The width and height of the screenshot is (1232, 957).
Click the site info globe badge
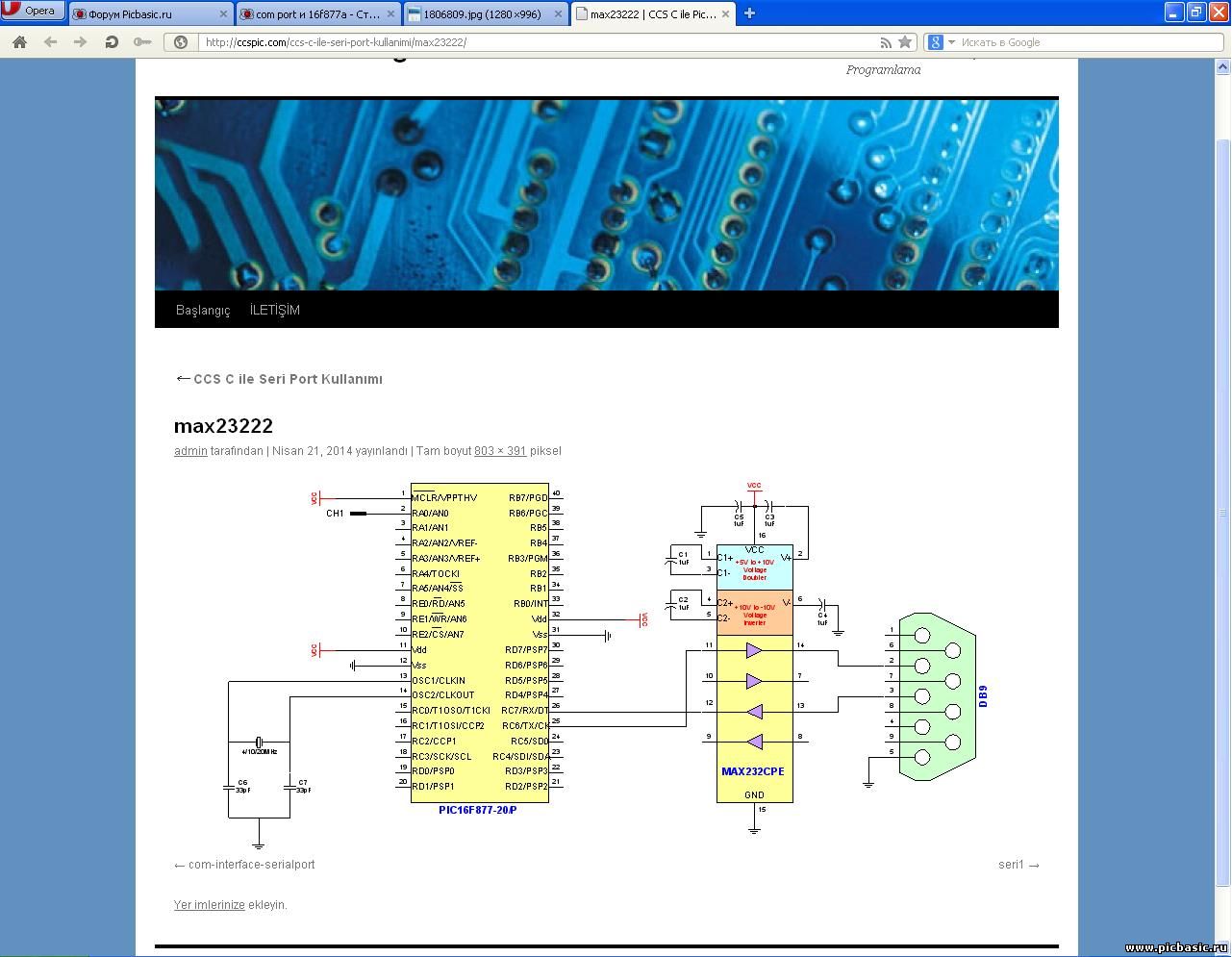pyautogui.click(x=180, y=42)
